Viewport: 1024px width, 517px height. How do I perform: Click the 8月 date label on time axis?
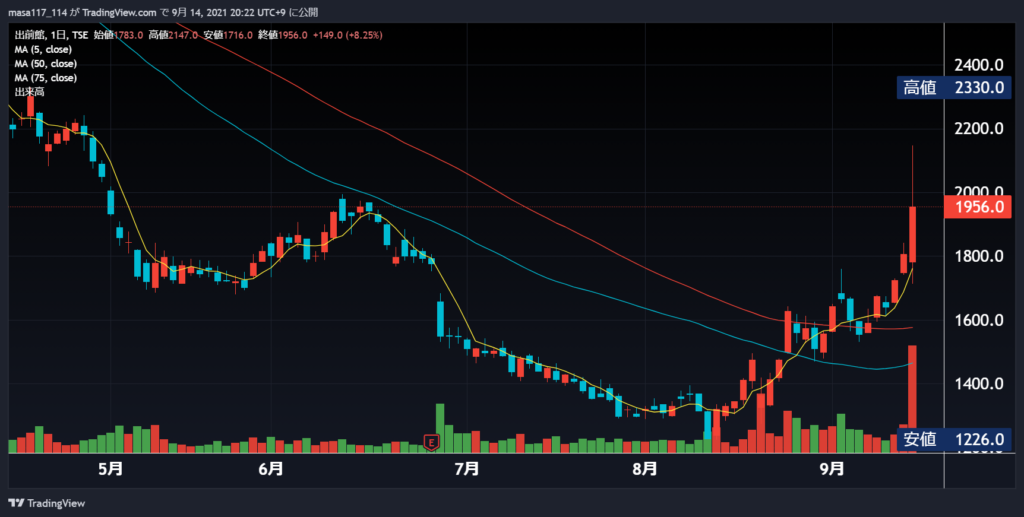click(x=645, y=469)
